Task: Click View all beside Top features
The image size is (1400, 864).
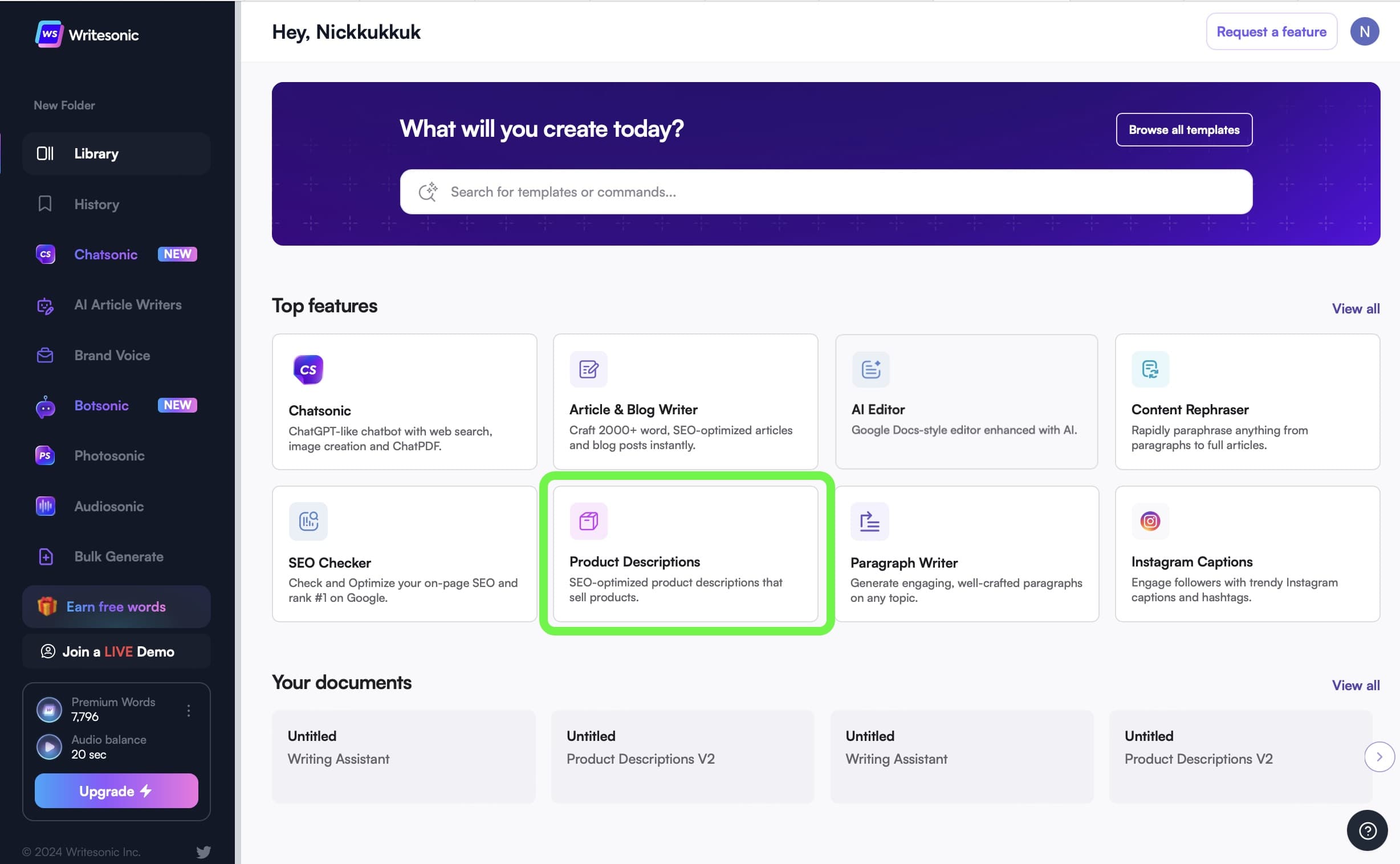Action: [x=1355, y=308]
